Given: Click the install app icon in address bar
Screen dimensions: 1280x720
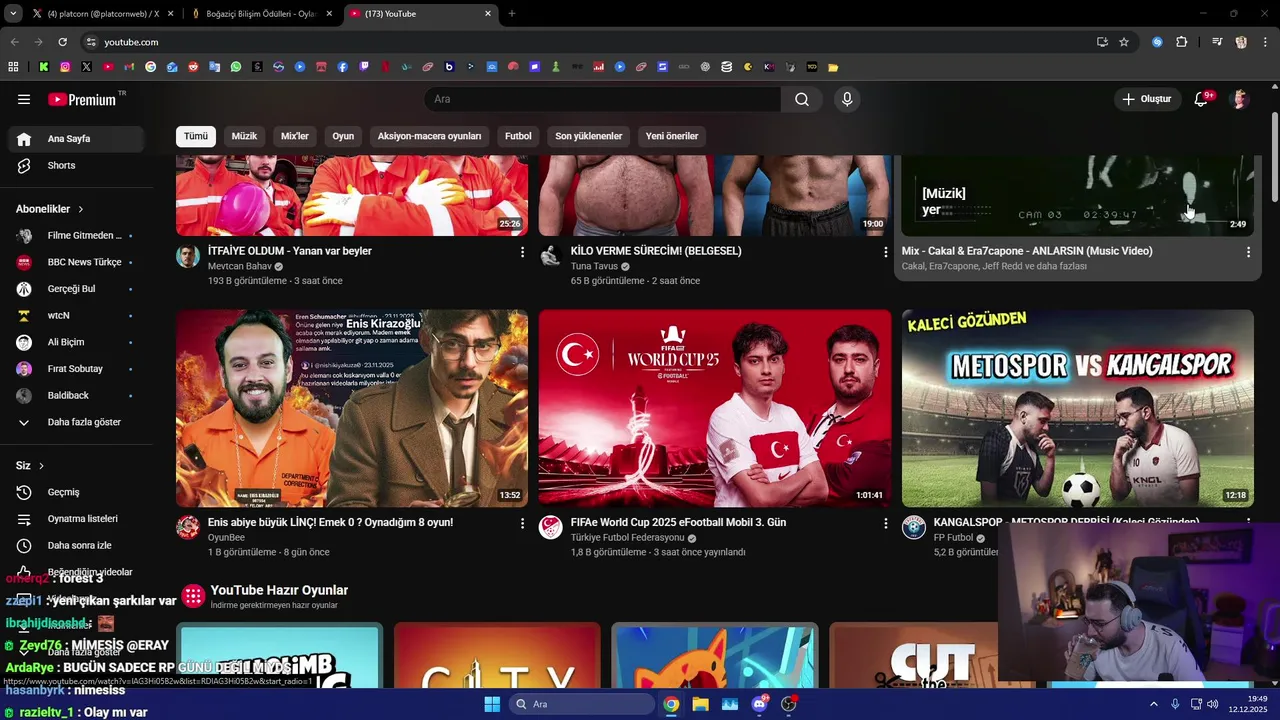Looking at the screenshot, I should (1102, 42).
